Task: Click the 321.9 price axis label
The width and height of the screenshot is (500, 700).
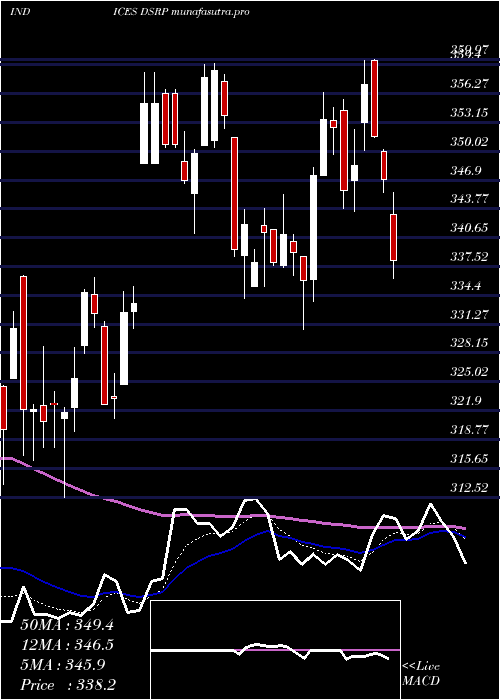Action: point(465,401)
